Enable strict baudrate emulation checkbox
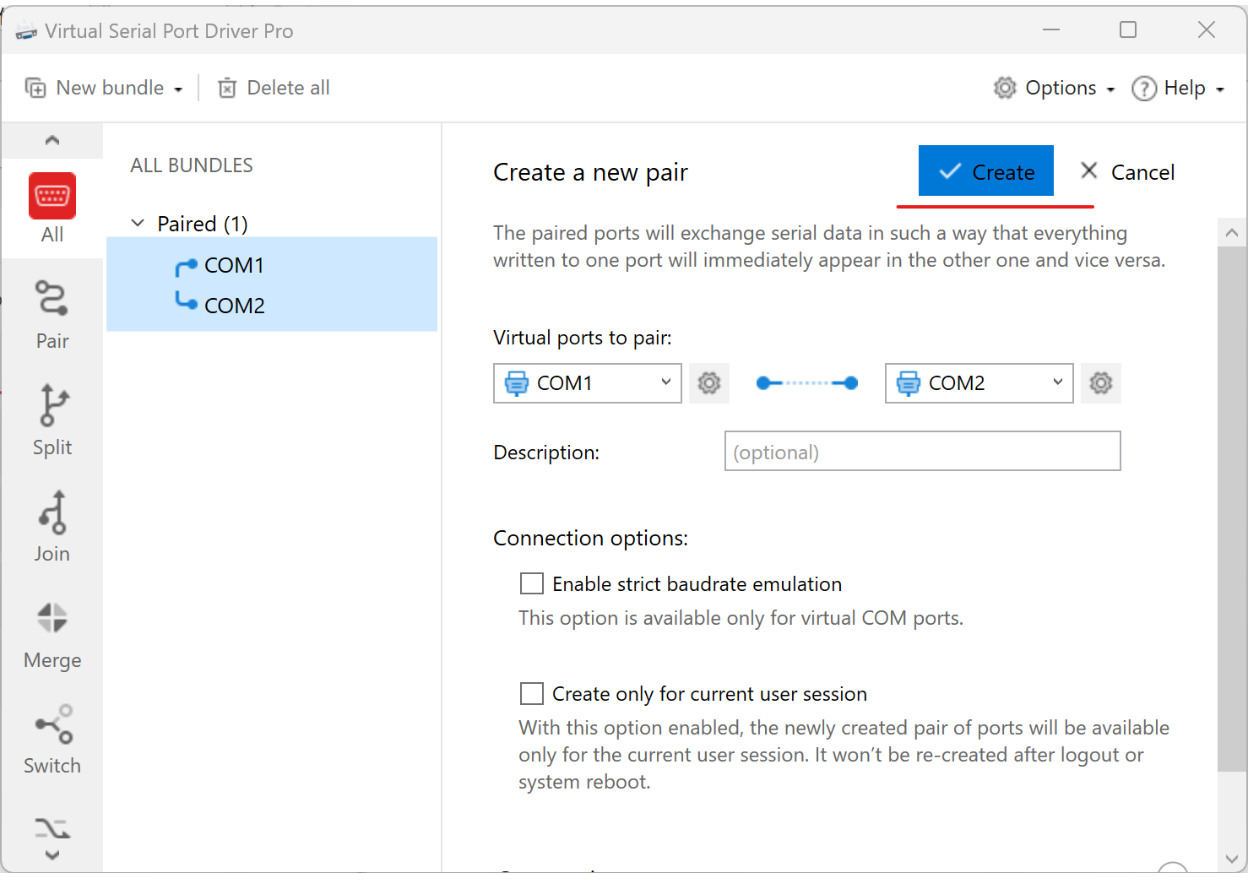Screen dimensions: 1252x880 coord(532,584)
